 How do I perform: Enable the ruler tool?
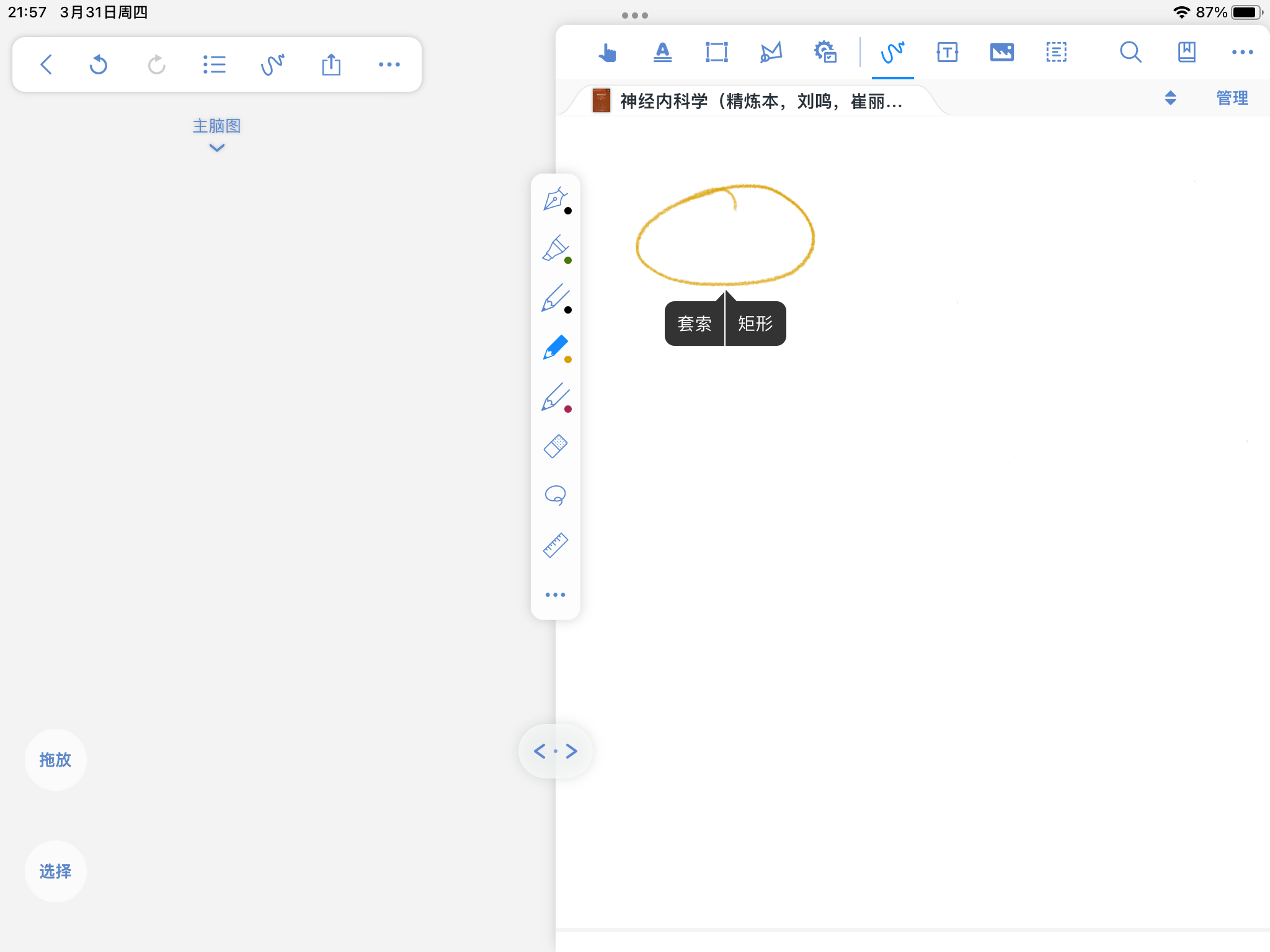[x=556, y=545]
